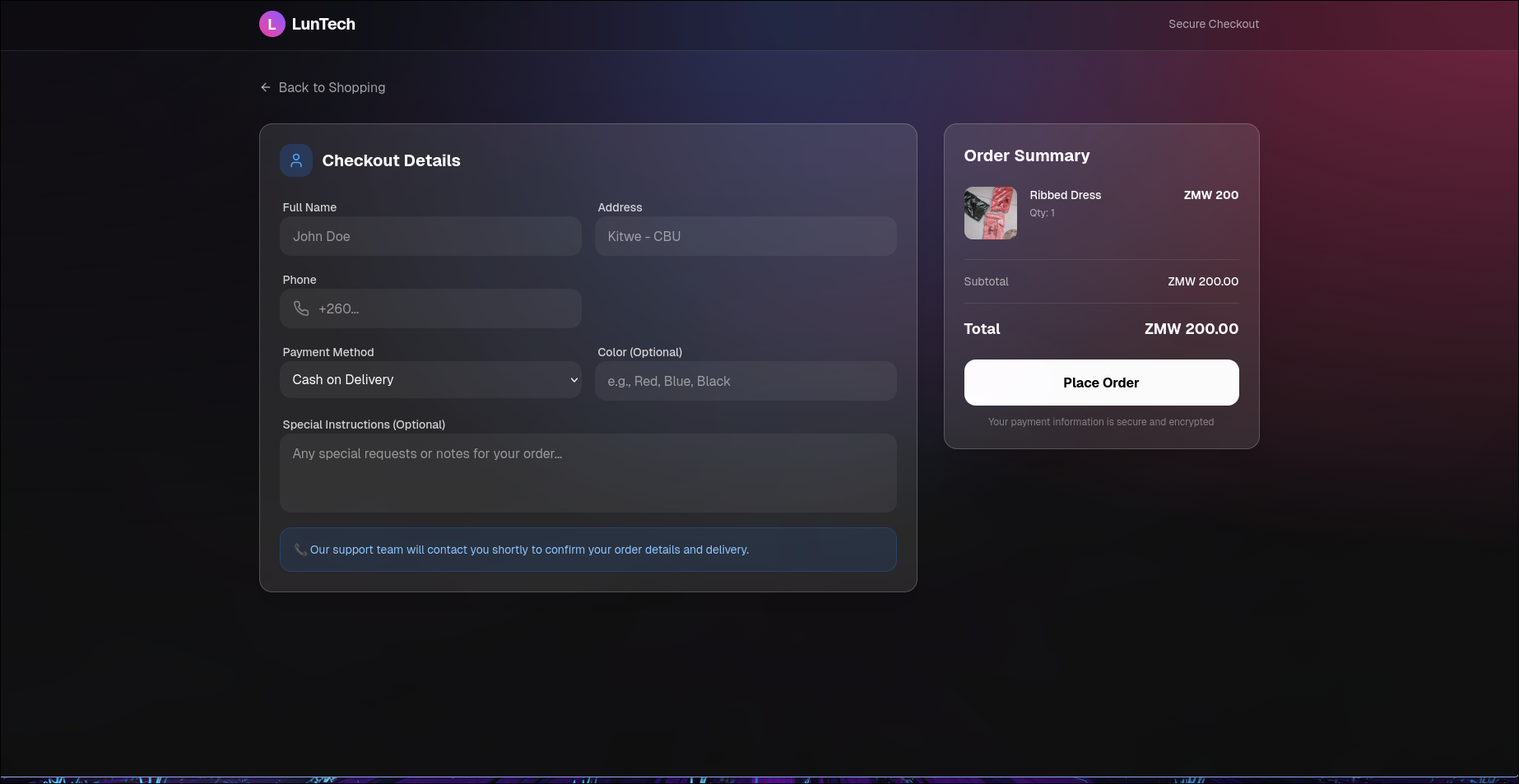Click the LunTech brand name text
The width and height of the screenshot is (1519, 784).
(x=323, y=25)
